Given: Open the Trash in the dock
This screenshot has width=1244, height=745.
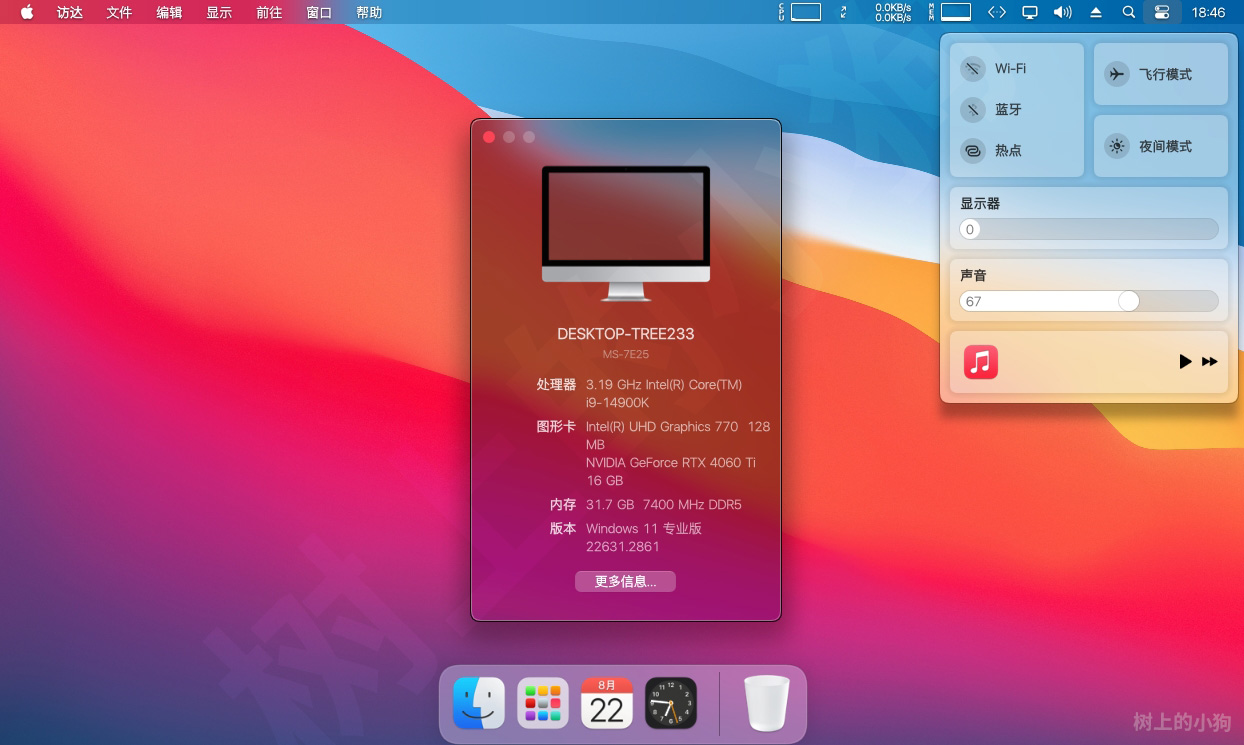Looking at the screenshot, I should (x=766, y=703).
